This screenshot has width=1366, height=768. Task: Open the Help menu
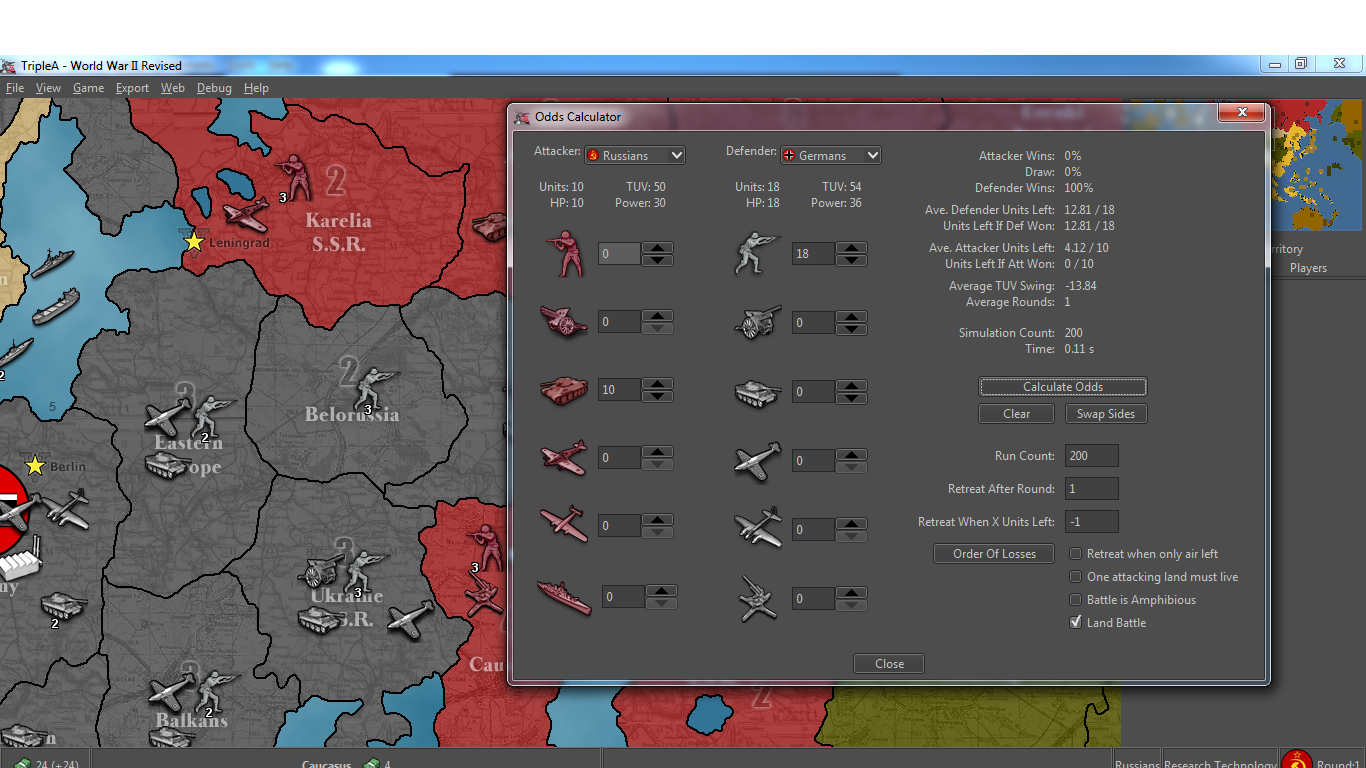pos(256,88)
